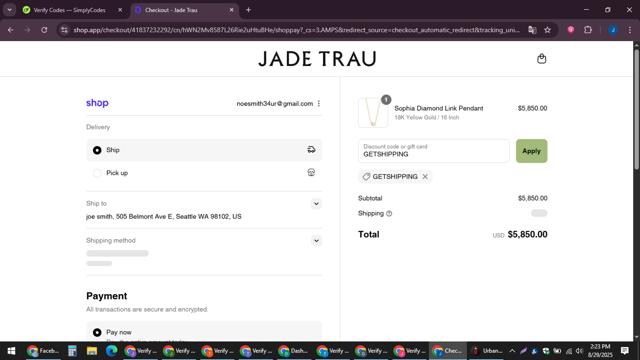Apply the discount code
640x360 pixels.
click(531, 151)
